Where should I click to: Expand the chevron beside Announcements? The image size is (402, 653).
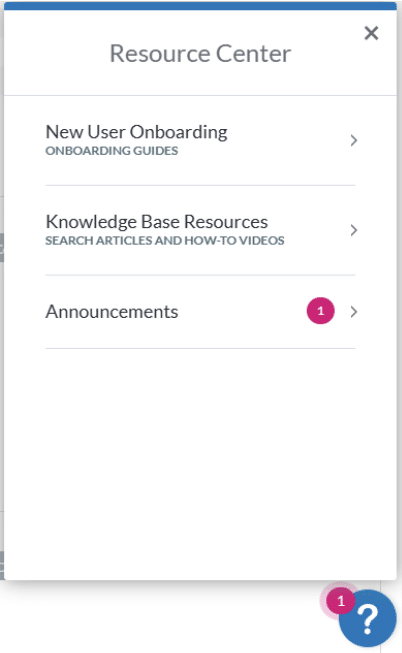click(x=354, y=312)
